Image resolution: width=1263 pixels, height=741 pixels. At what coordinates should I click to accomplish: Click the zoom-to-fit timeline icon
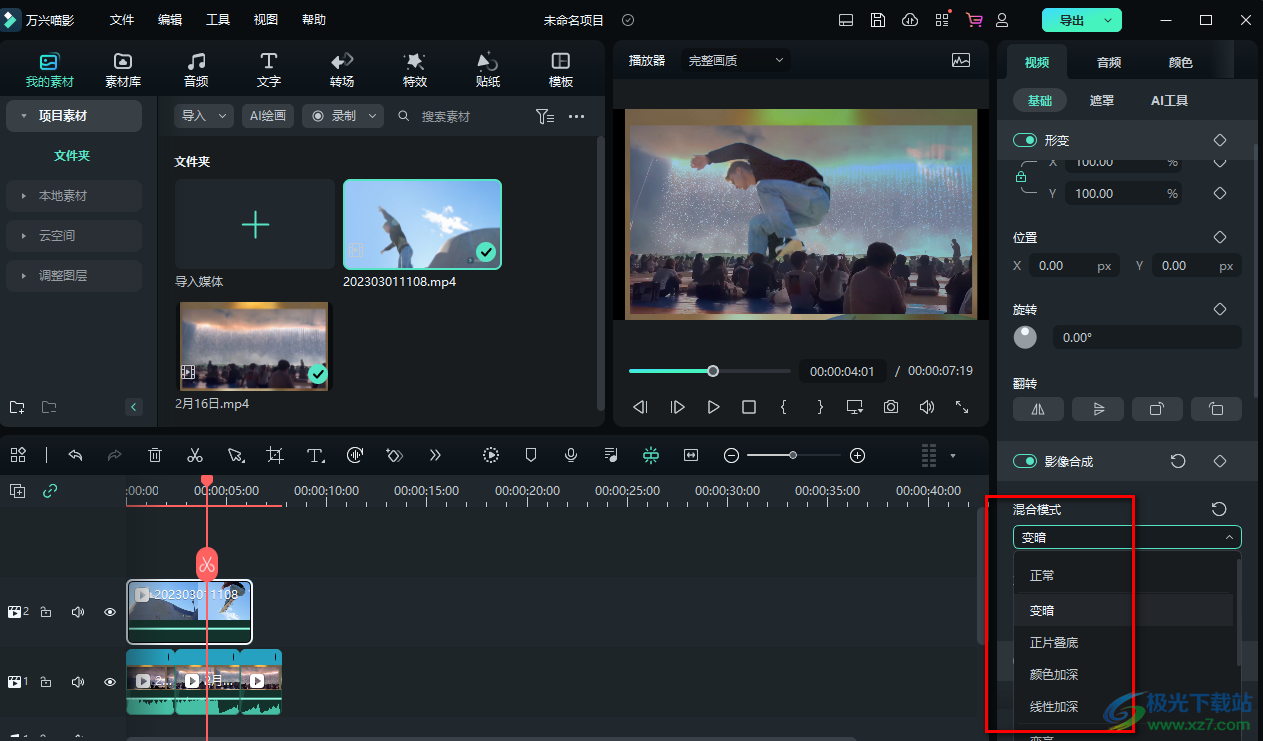(x=691, y=455)
